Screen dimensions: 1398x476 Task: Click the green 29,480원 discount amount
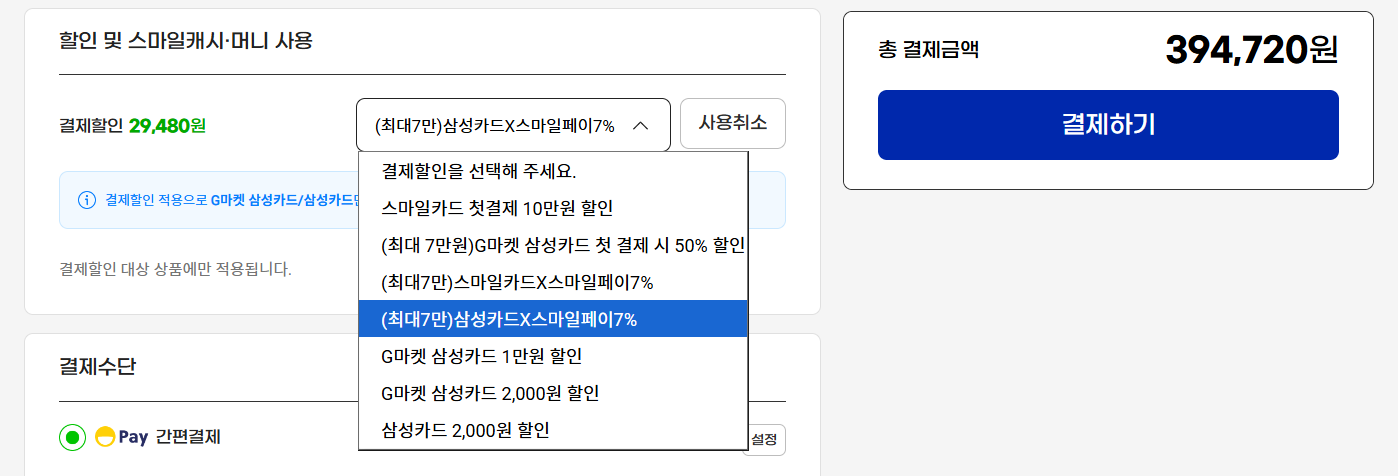[x=167, y=126]
